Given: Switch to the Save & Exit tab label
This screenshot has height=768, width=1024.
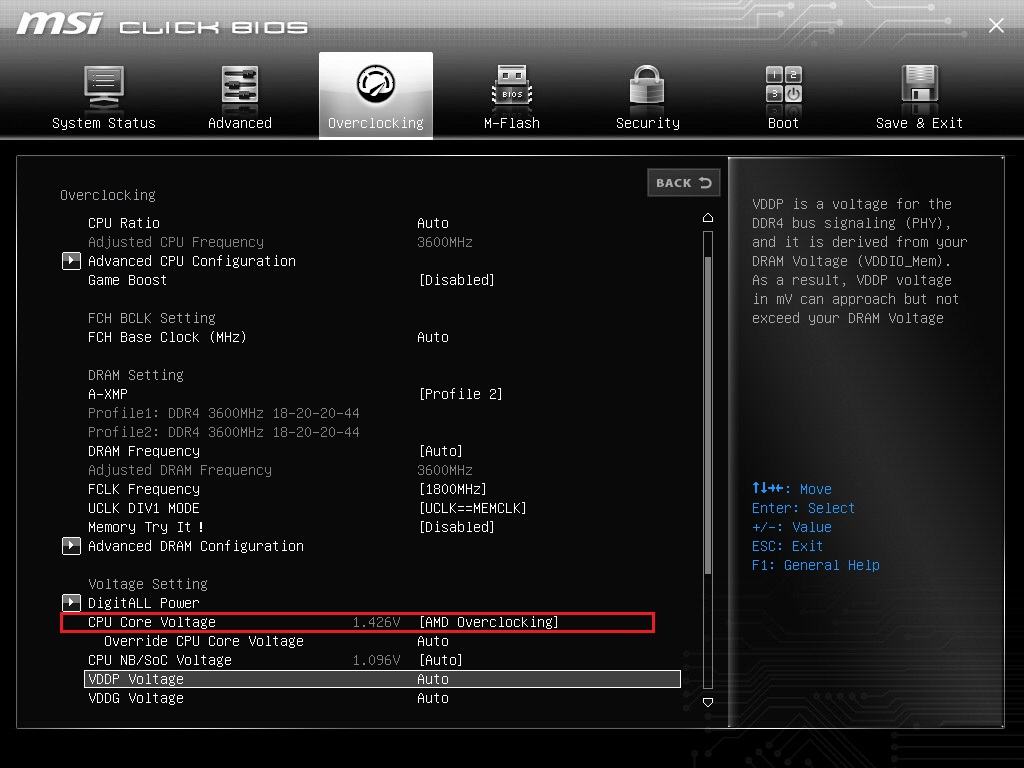Looking at the screenshot, I should 920,123.
